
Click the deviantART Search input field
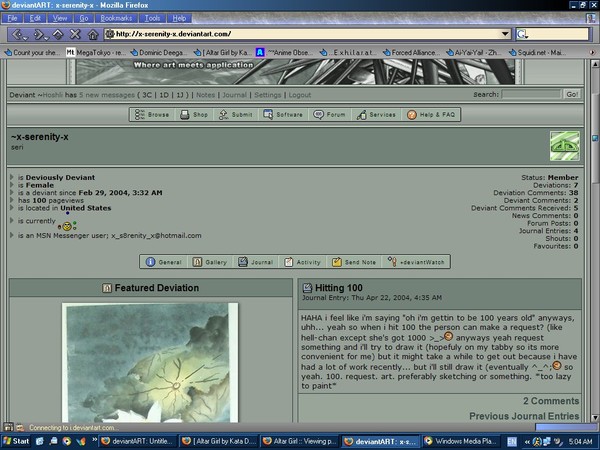531,94
